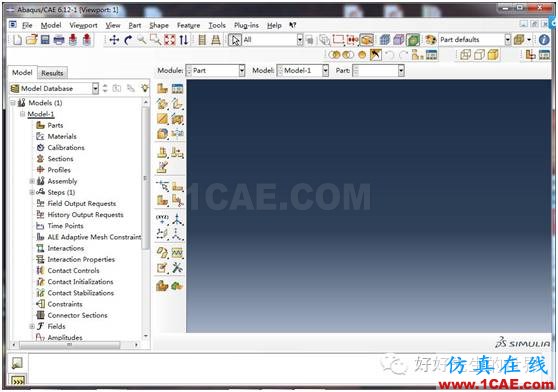
Task: Collapse the Models (1) tree node
Action: [x=13, y=103]
